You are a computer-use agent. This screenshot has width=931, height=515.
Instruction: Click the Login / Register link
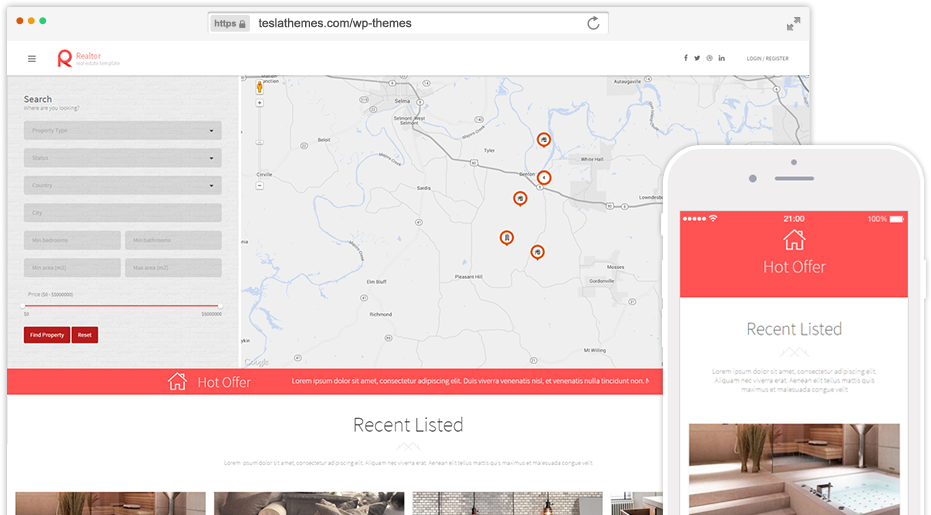pos(767,59)
